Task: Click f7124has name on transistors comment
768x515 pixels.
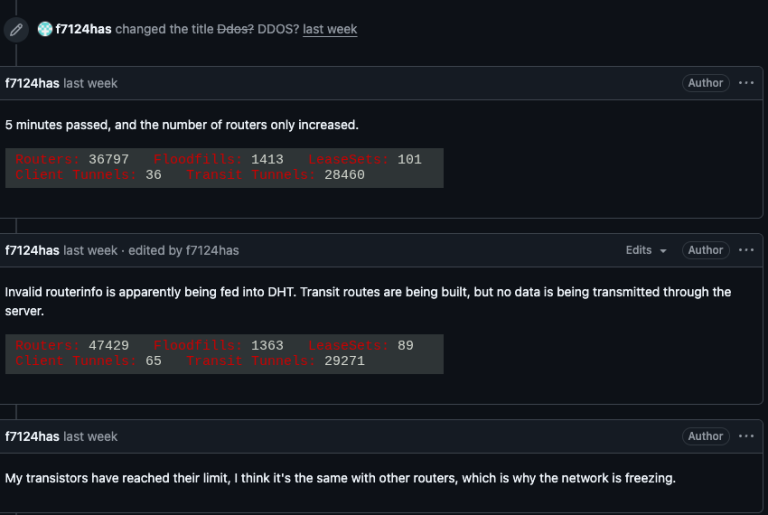Action: pos(32,437)
